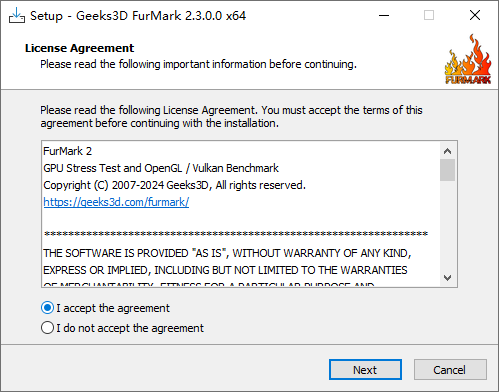Click the empty scrollbar track below the thumb
The image size is (499, 392).
click(x=447, y=225)
